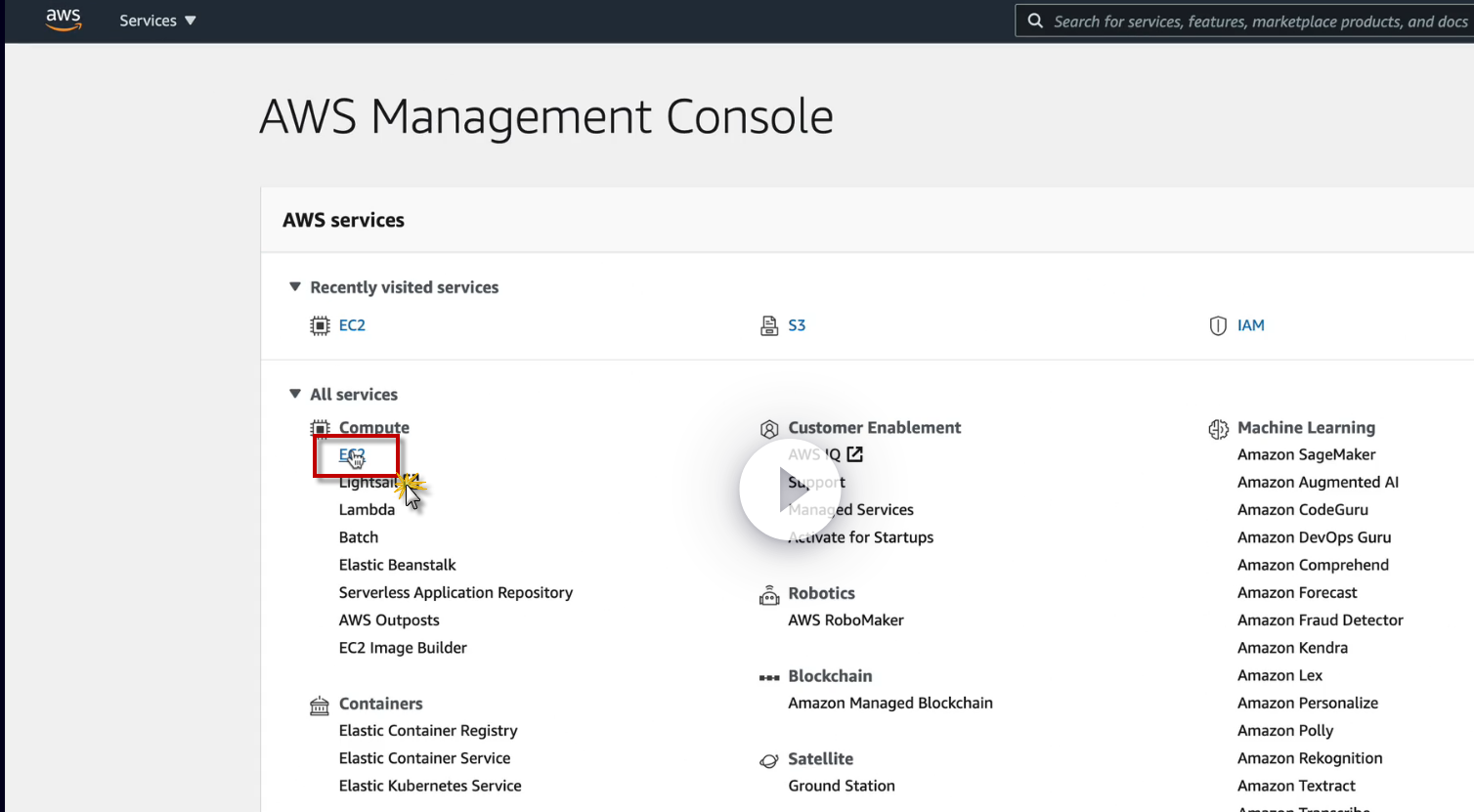Click the search magnifier icon
Image resolution: width=1474 pixels, height=812 pixels.
coord(1035,21)
